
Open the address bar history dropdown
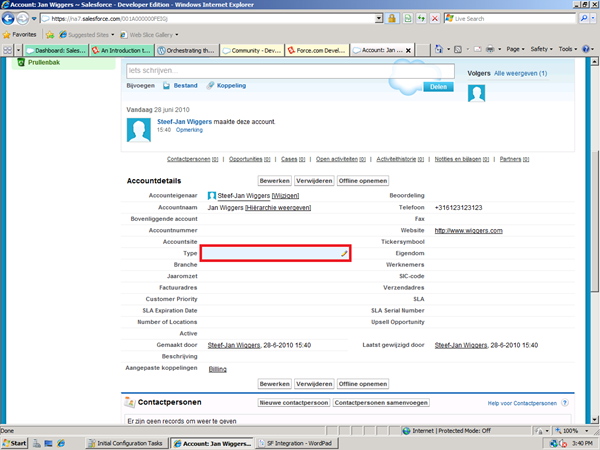tap(379, 18)
